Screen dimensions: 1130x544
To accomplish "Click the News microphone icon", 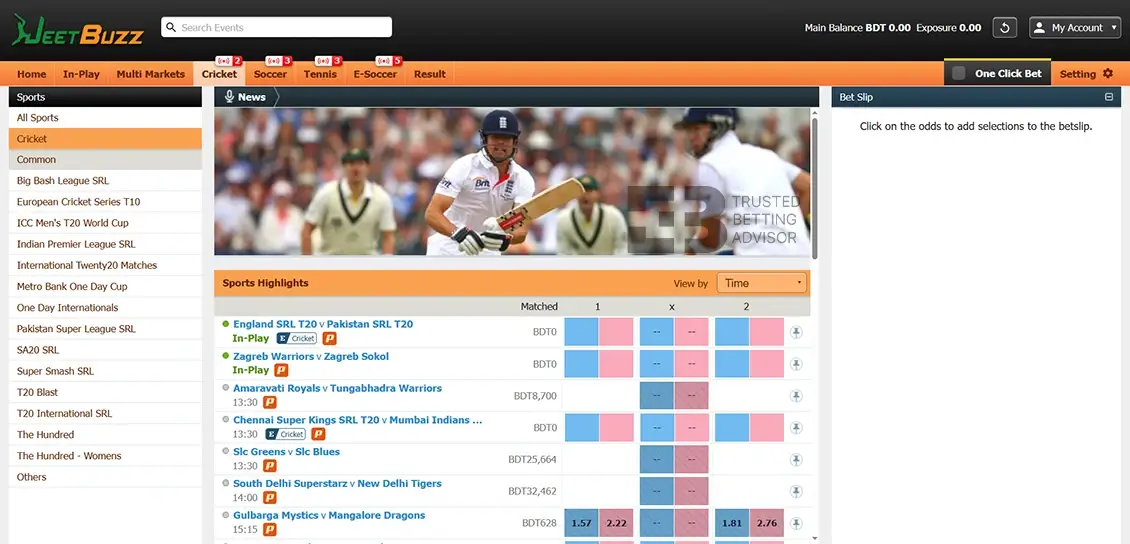I will (229, 97).
